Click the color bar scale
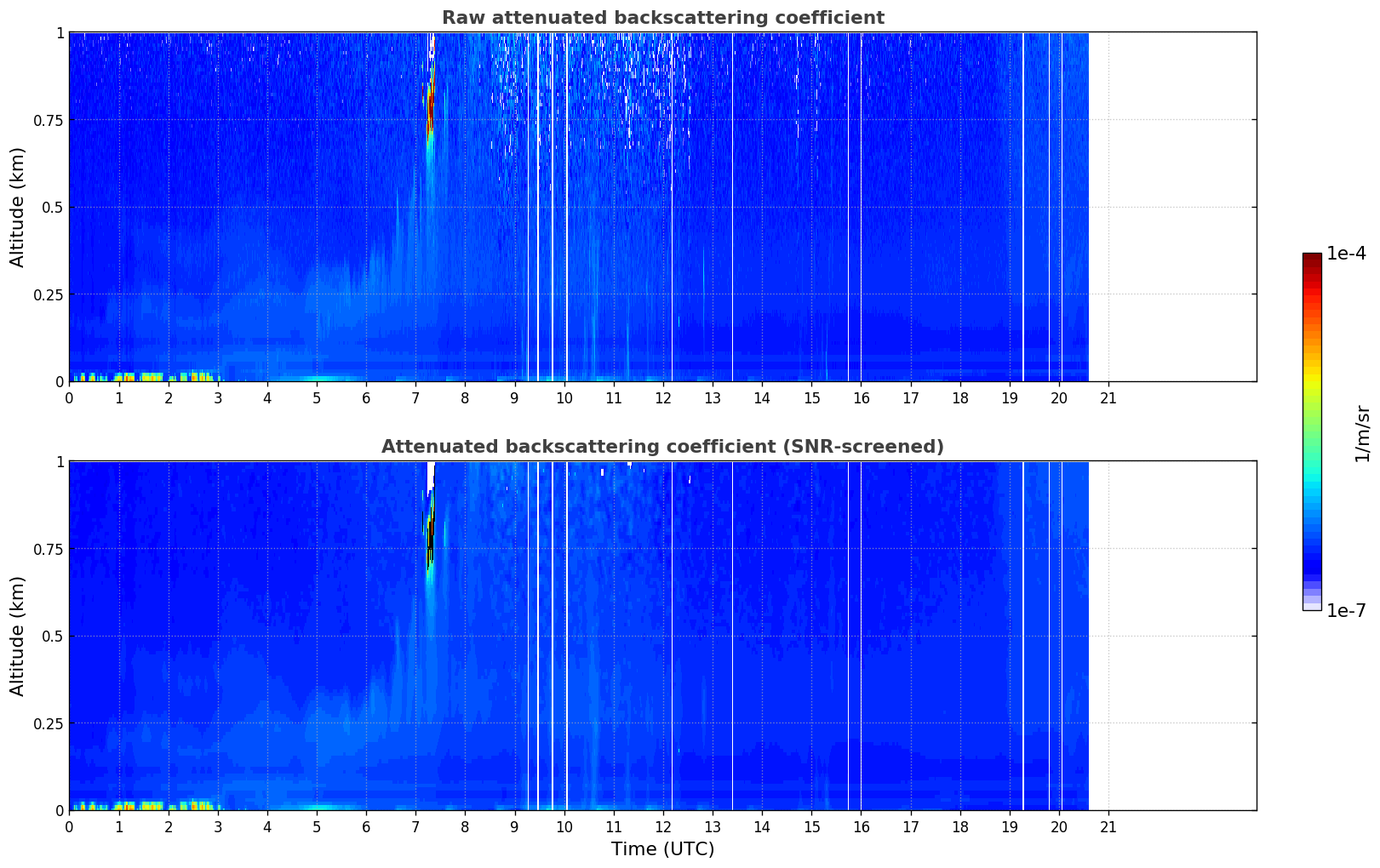The width and height of the screenshot is (1380, 868). [1312, 431]
